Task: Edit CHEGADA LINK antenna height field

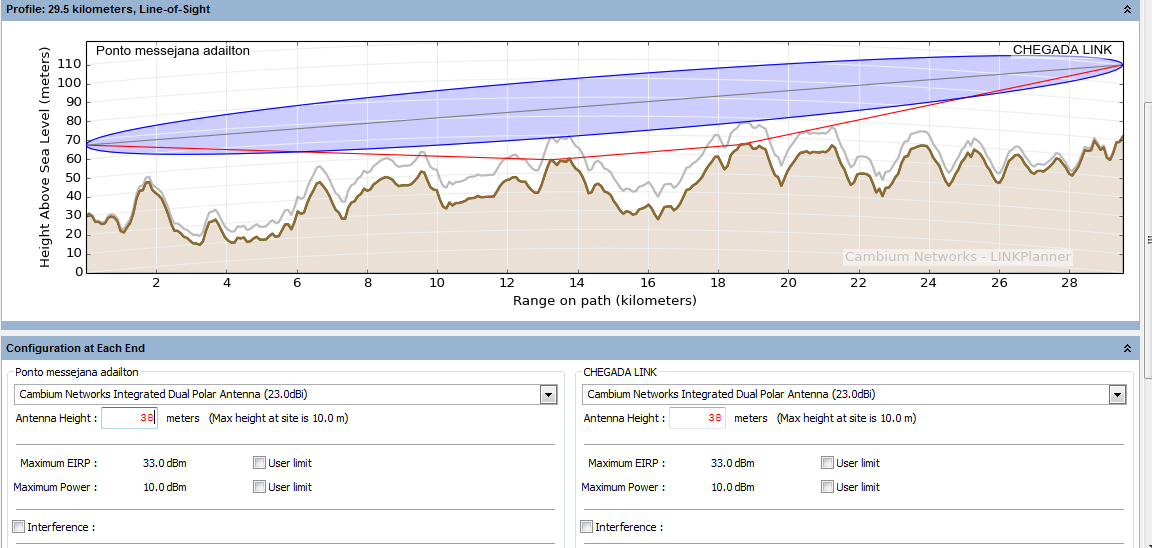Action: click(x=697, y=418)
